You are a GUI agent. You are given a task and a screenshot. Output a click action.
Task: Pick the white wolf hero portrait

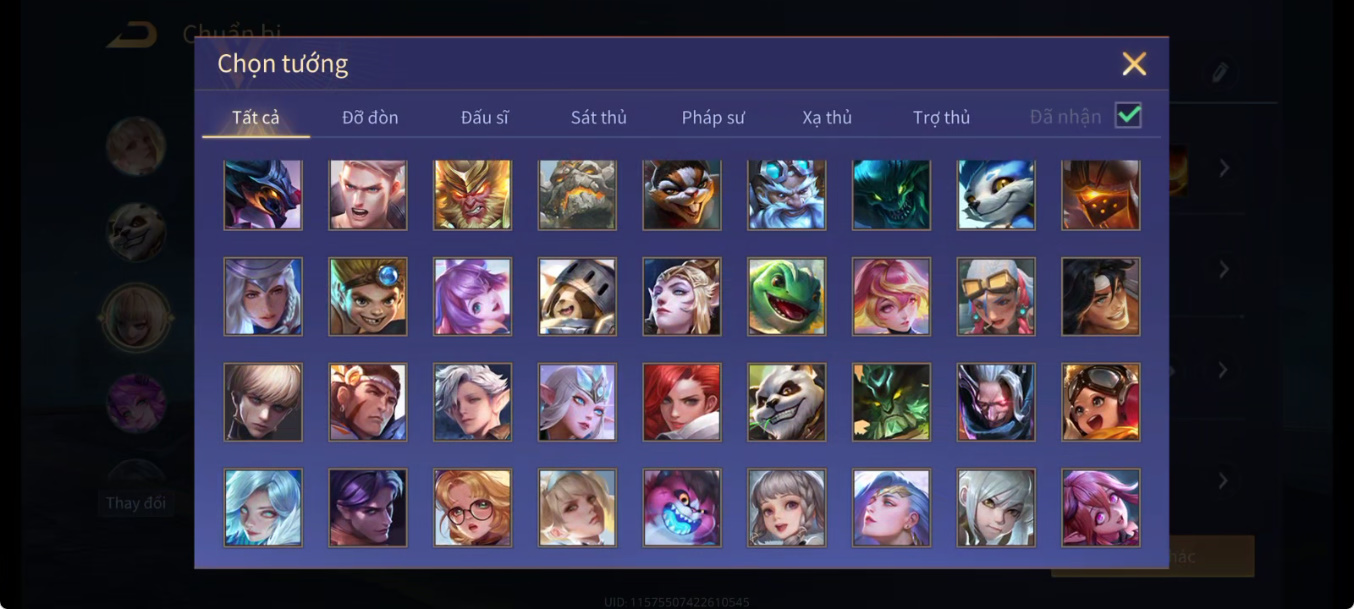click(x=995, y=194)
